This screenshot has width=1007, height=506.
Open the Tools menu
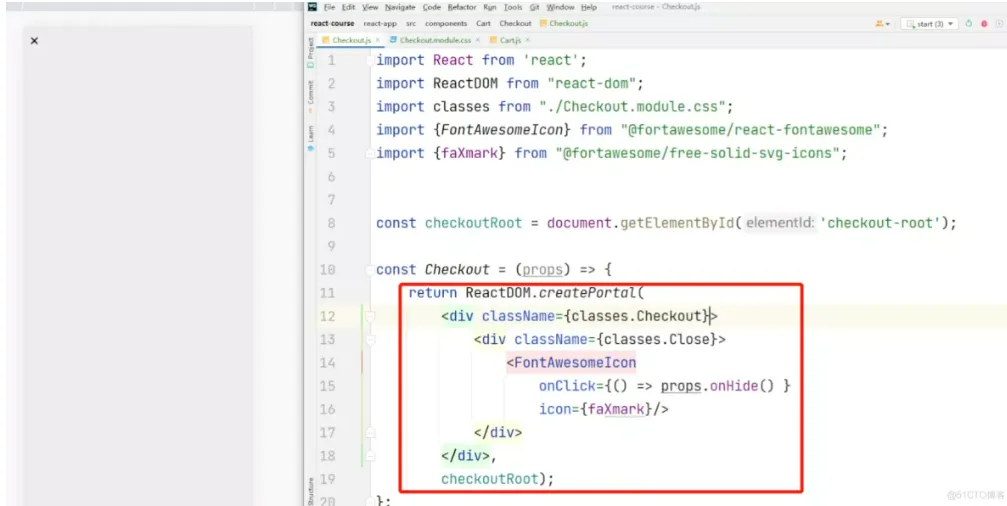click(512, 8)
